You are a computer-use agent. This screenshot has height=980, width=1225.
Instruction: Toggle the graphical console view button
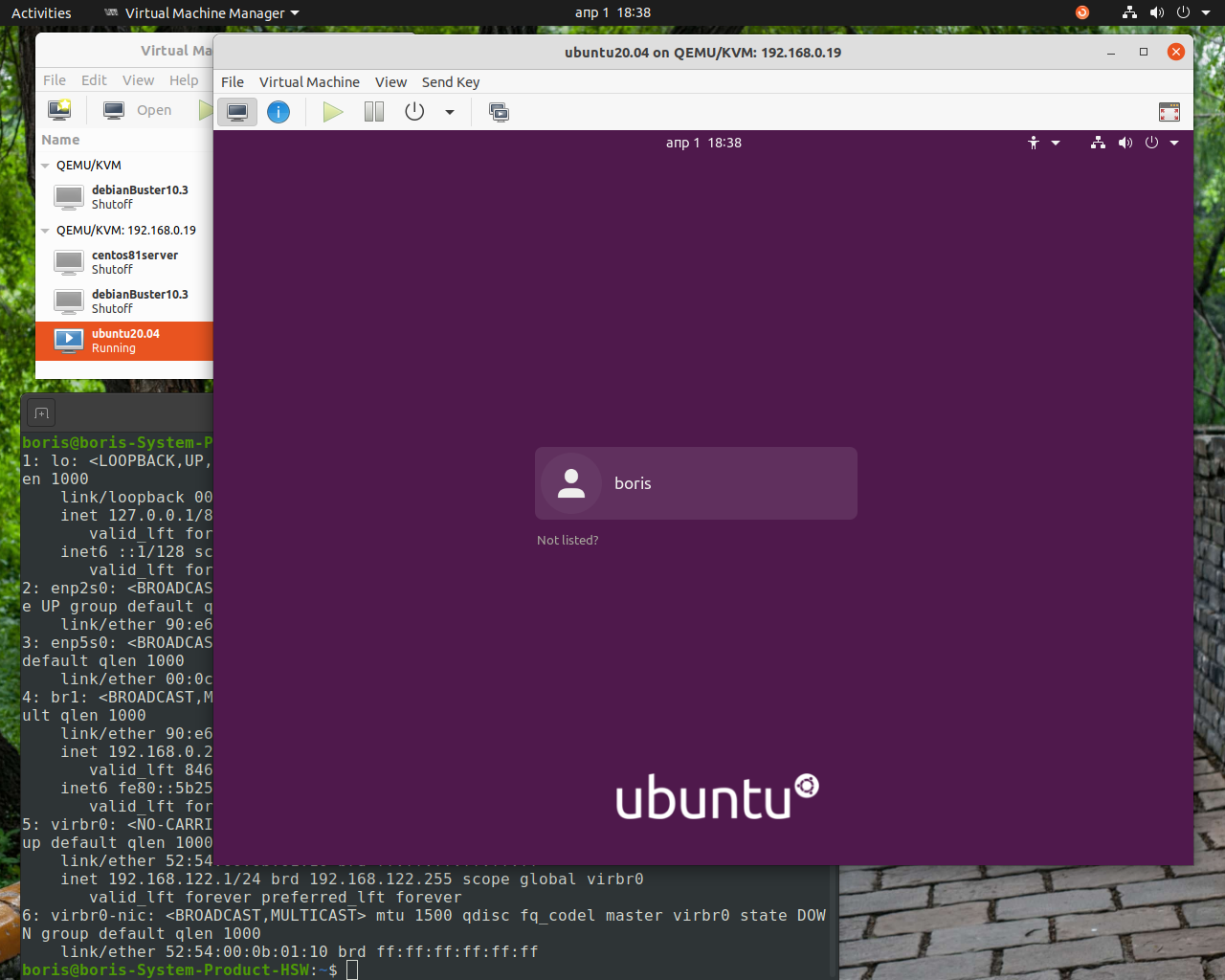[236, 111]
